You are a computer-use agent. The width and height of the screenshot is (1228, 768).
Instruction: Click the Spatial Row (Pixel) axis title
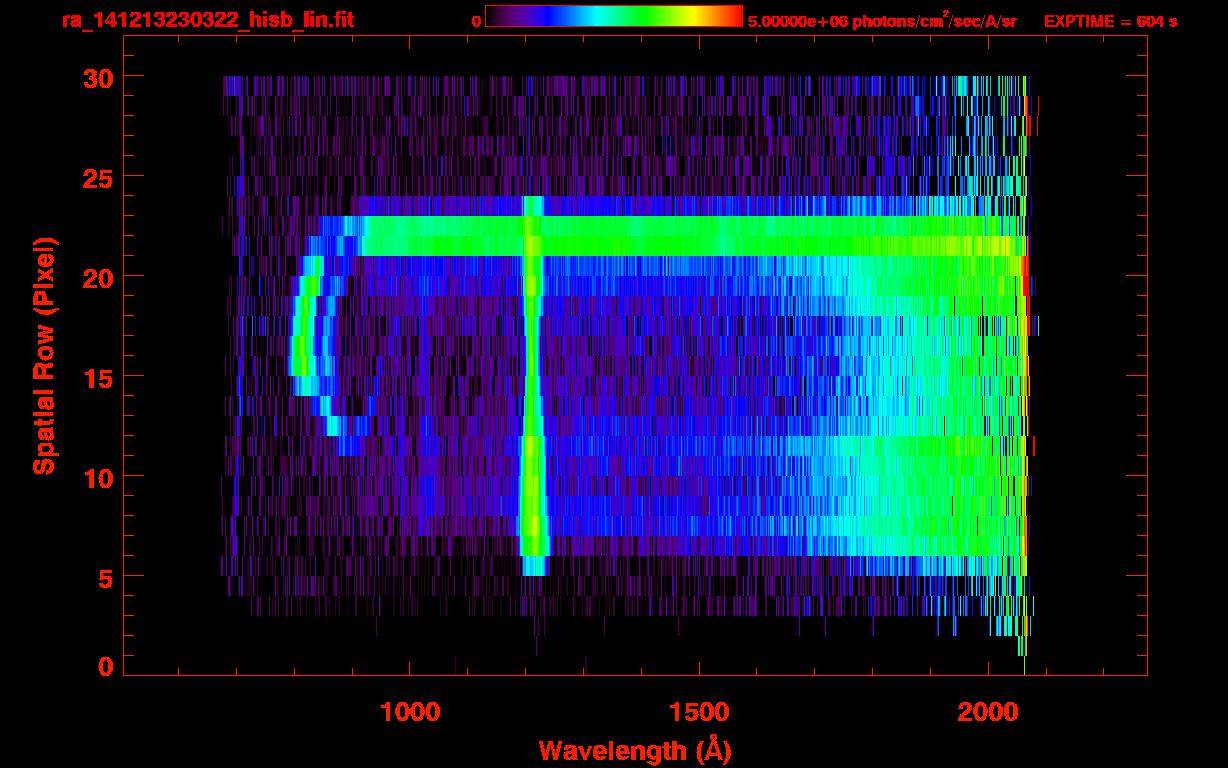[44, 356]
